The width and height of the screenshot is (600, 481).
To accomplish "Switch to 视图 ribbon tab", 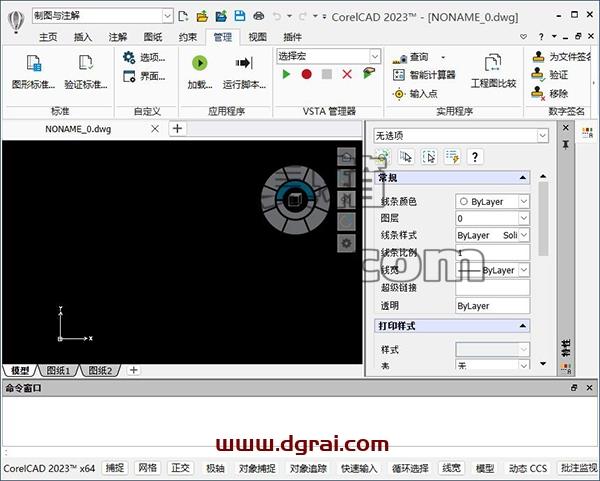I will click(x=258, y=37).
